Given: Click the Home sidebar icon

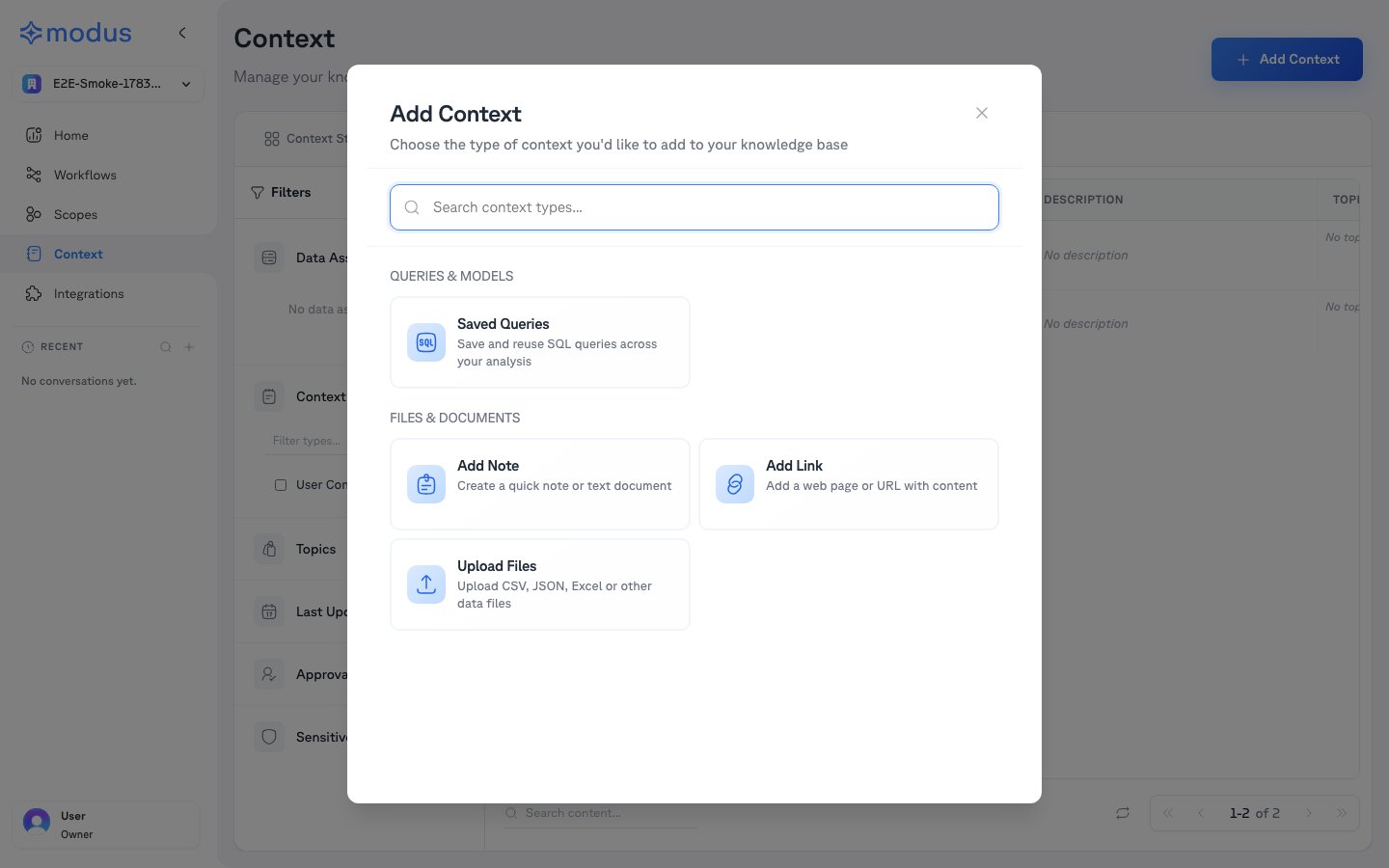Looking at the screenshot, I should [34, 135].
